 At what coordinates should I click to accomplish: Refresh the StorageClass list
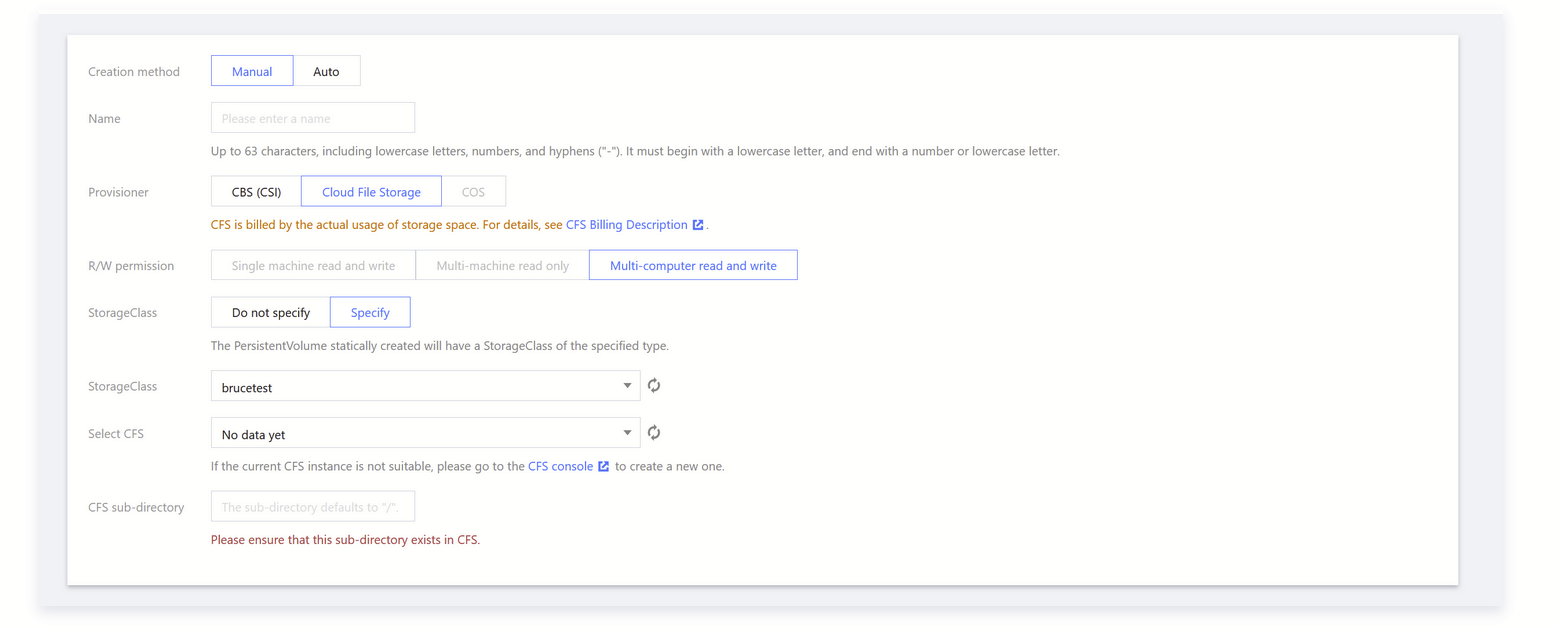pos(654,386)
